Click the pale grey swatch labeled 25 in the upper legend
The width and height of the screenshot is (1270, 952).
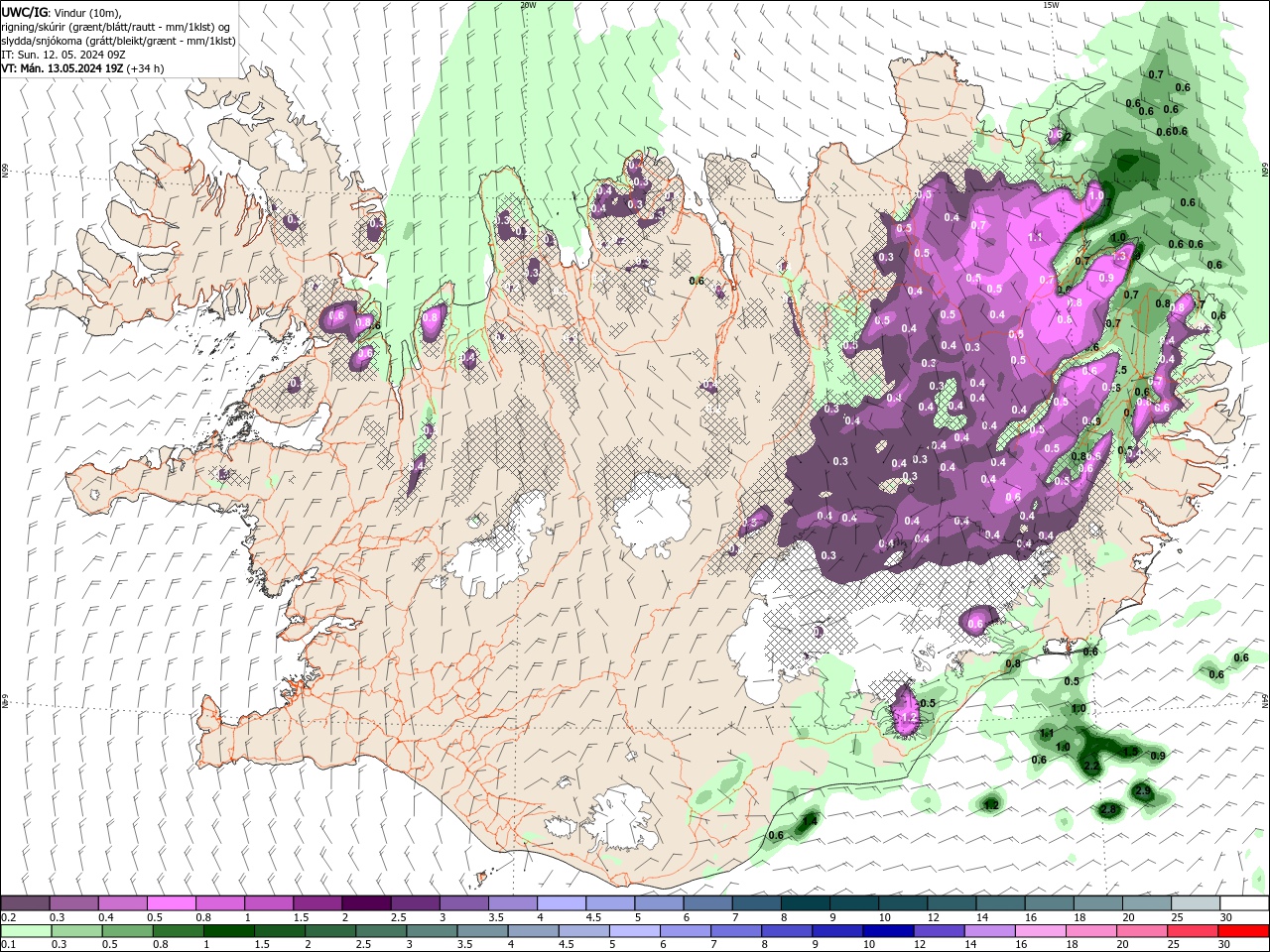point(1195,903)
